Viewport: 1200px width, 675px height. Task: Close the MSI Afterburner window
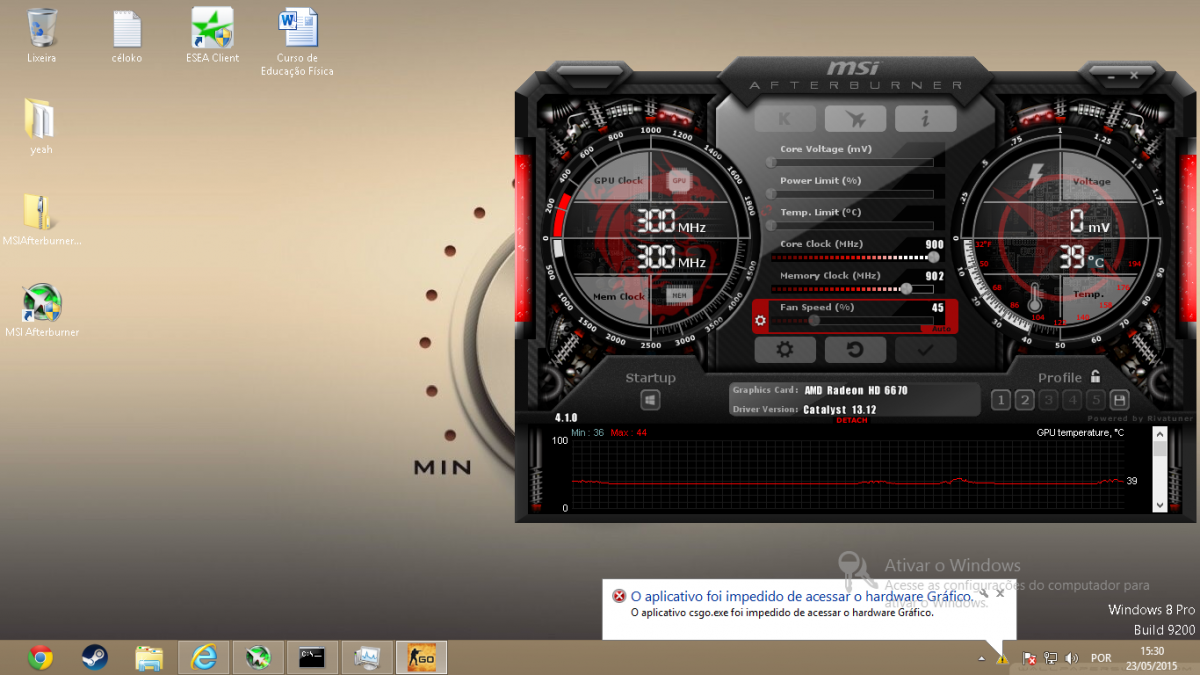pyautogui.click(x=1134, y=75)
